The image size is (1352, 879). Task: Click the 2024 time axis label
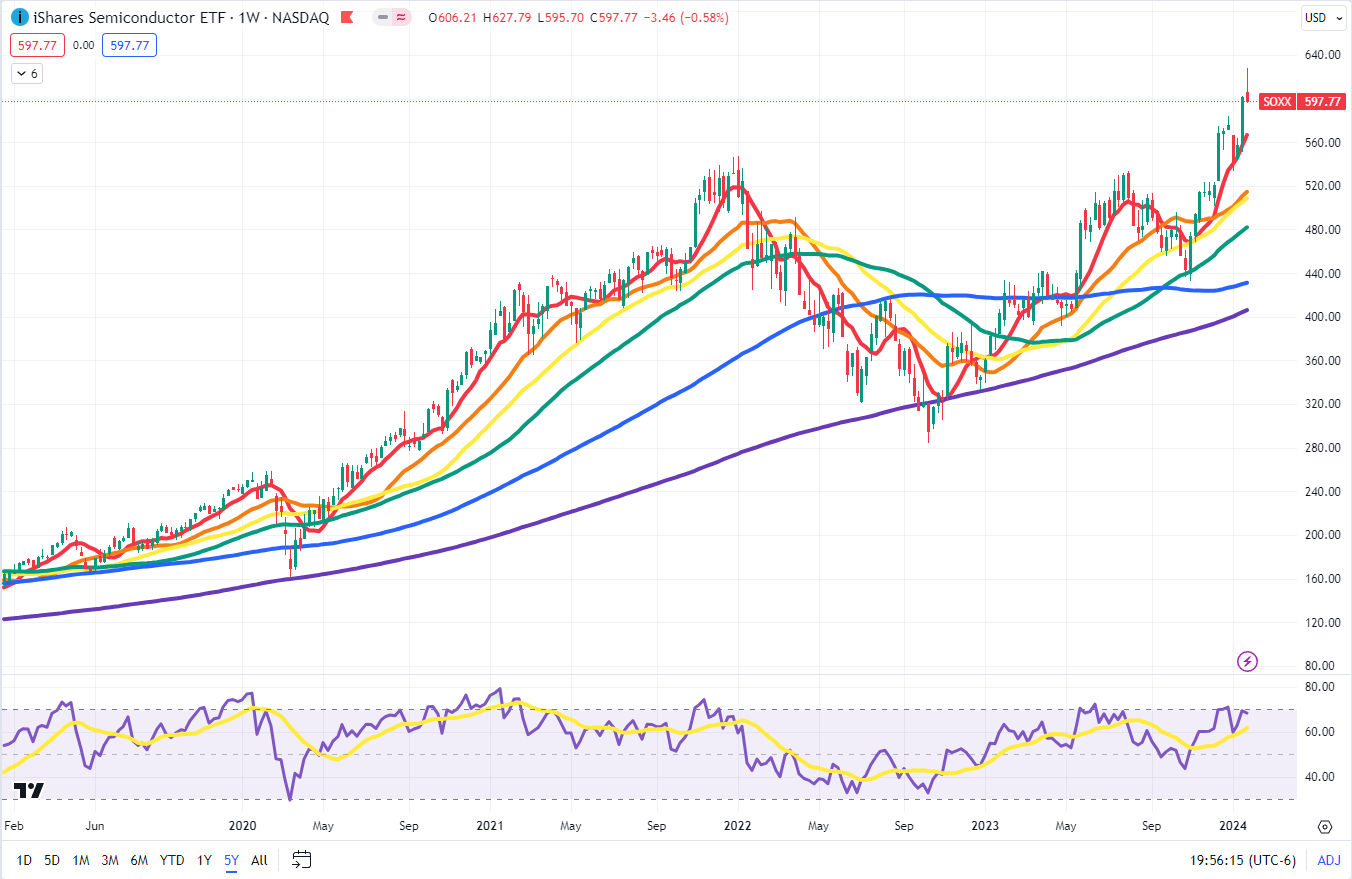point(1232,827)
